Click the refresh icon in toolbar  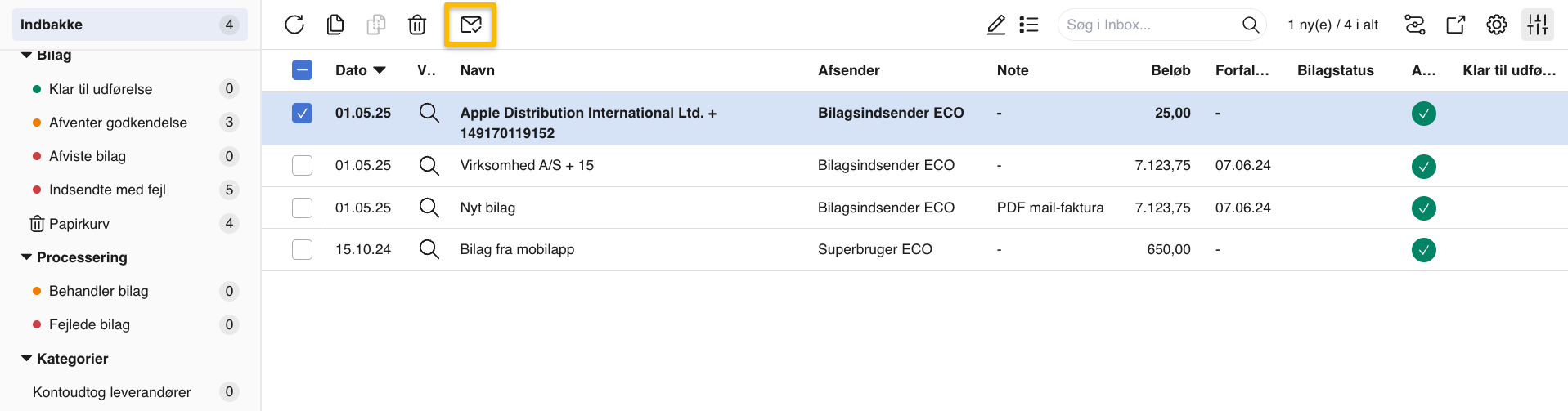294,25
